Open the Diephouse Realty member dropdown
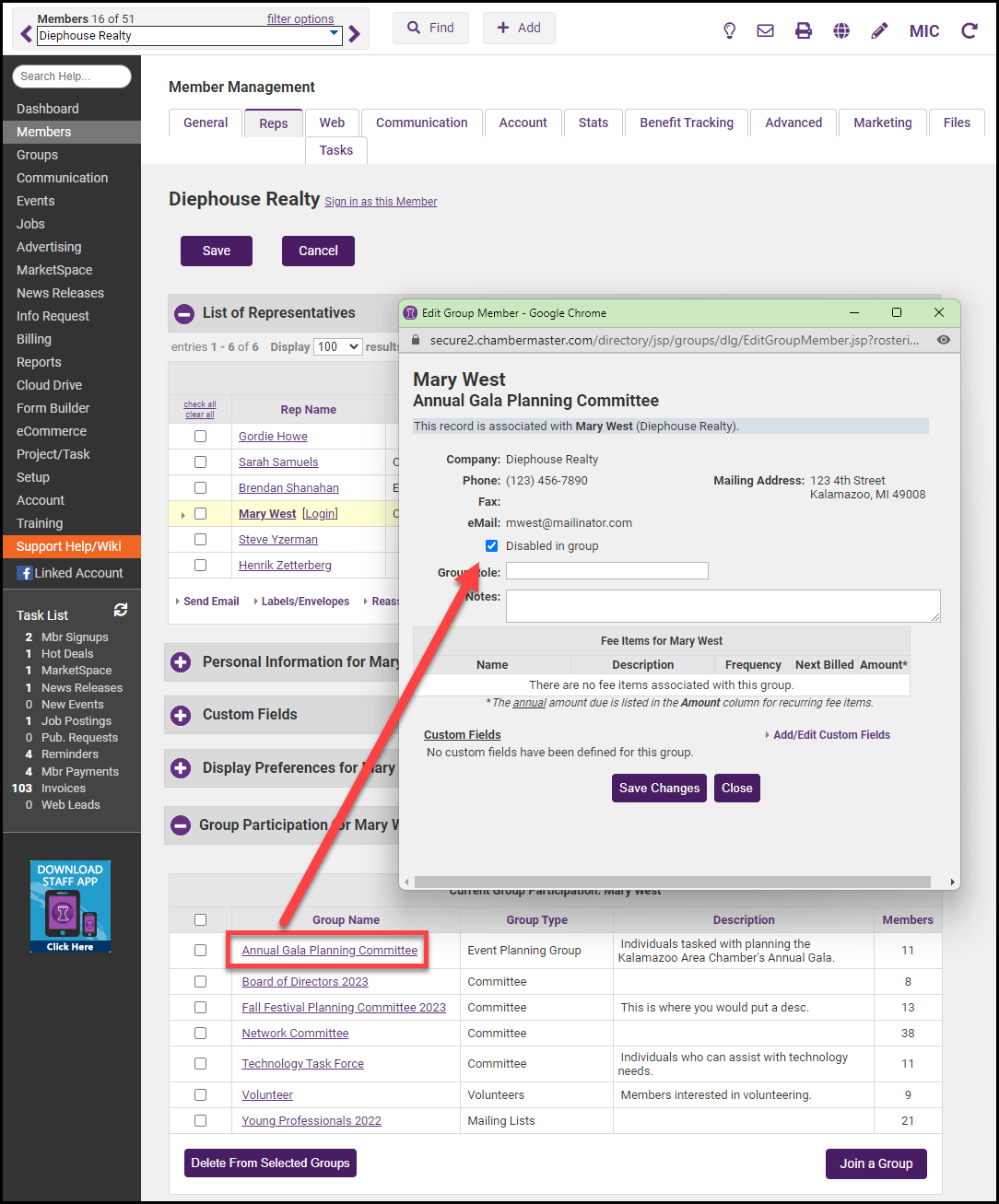 pyautogui.click(x=189, y=36)
